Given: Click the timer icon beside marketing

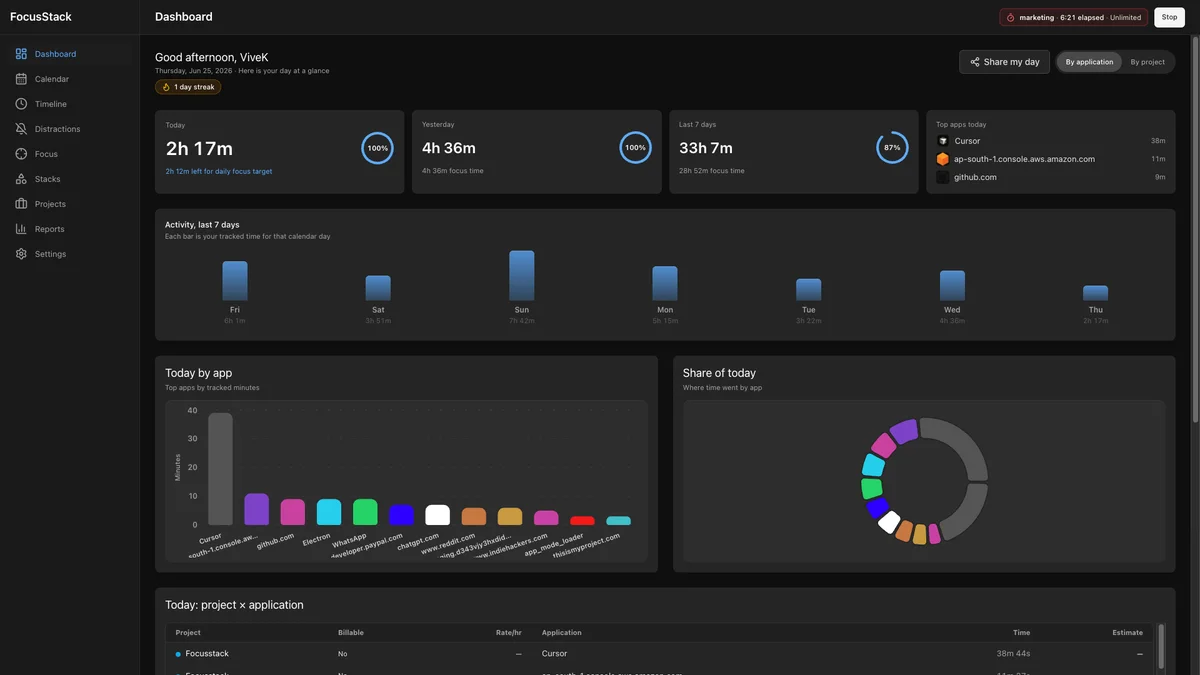Looking at the screenshot, I should pos(1010,18).
